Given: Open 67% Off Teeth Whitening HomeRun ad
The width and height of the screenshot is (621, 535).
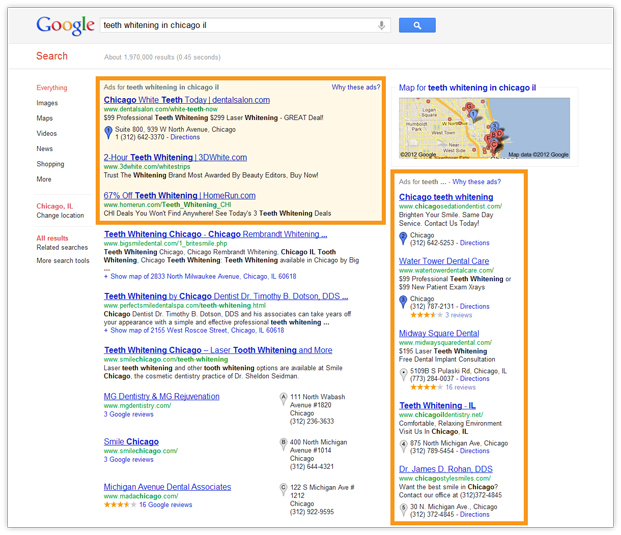Looking at the screenshot, I should tap(179, 195).
